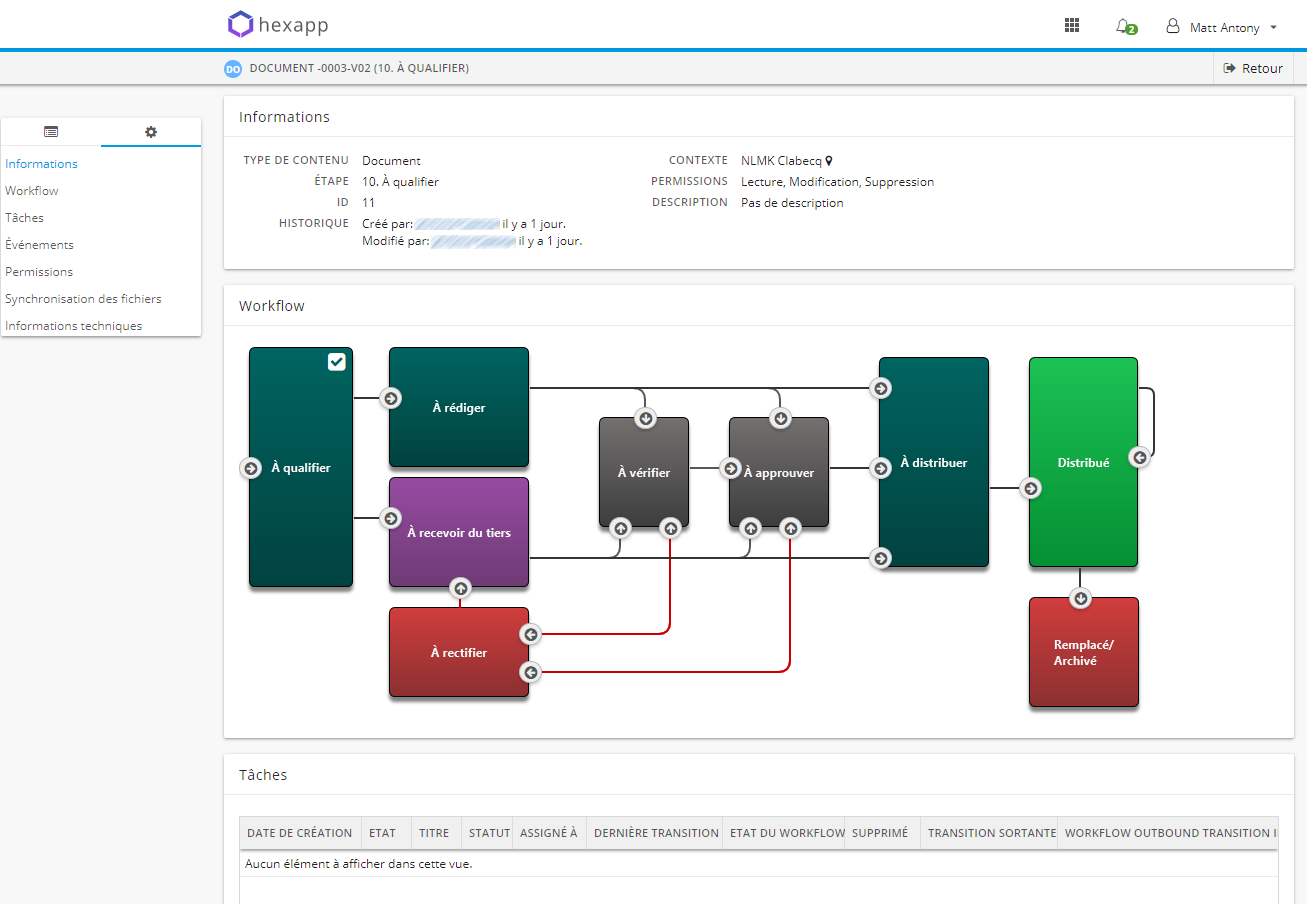Viewport: 1307px width, 904px height.
Task: Click the down arrow atop À approuver
Action: 781,418
